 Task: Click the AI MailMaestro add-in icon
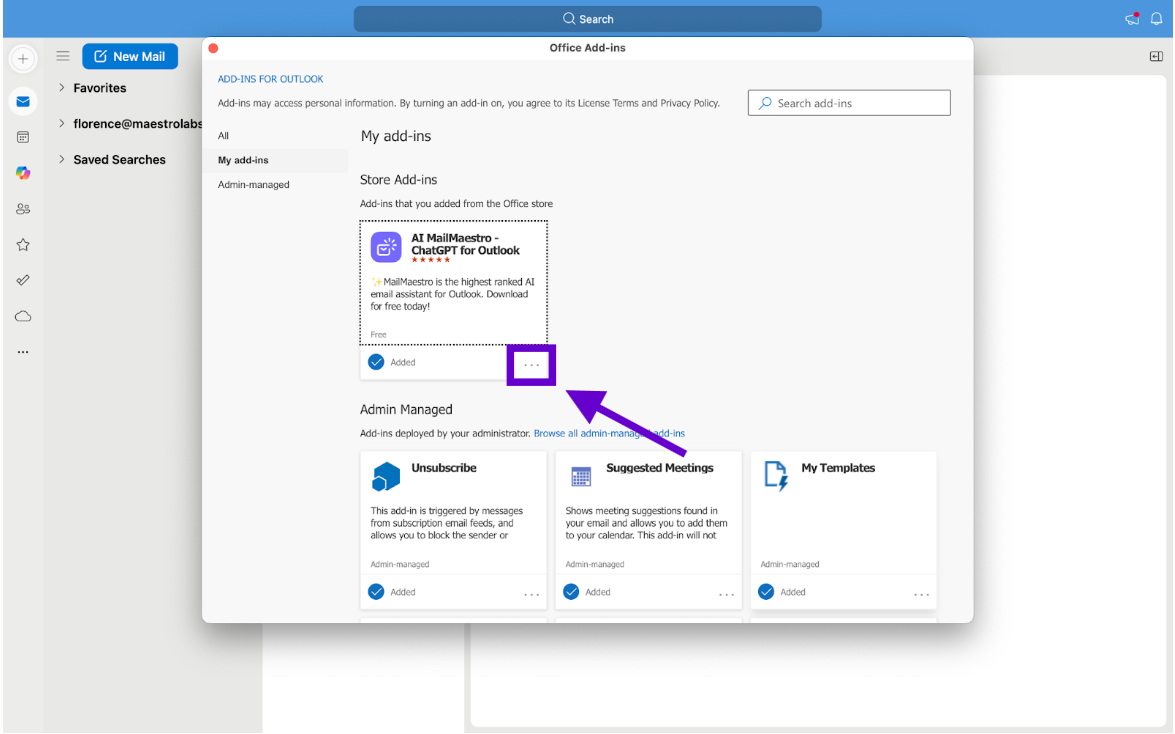point(386,247)
